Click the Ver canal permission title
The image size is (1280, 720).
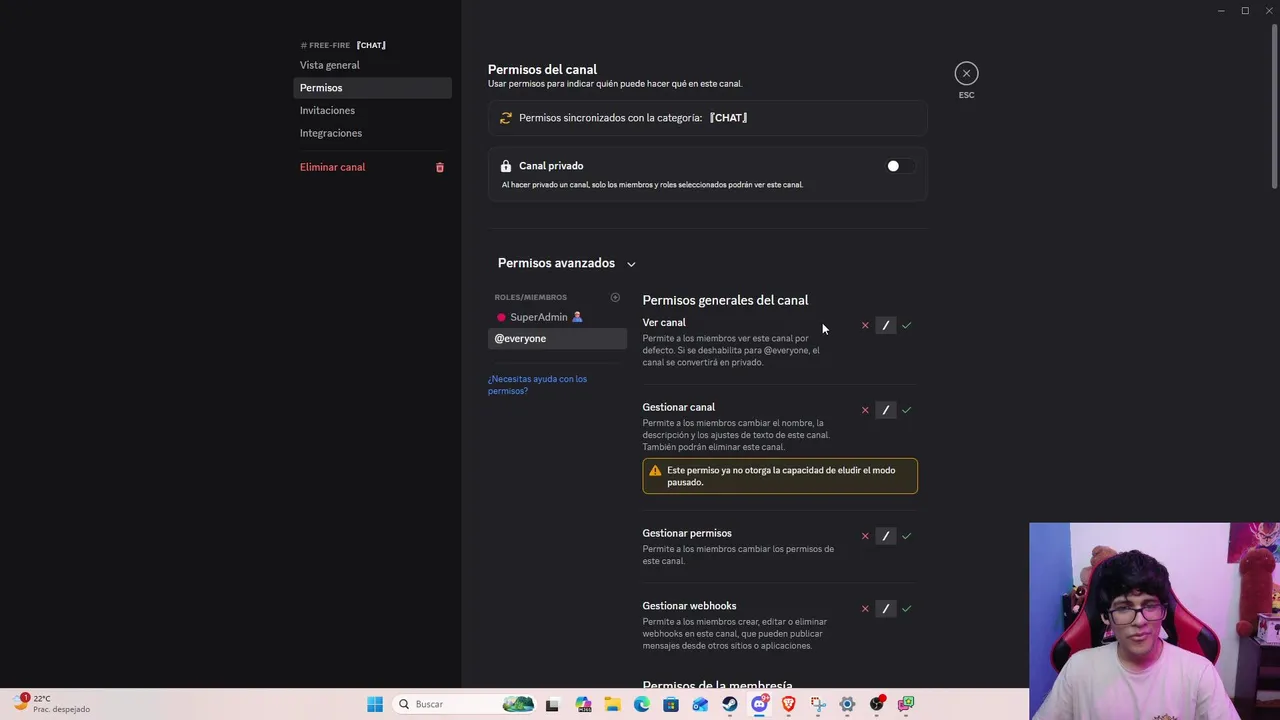click(664, 322)
